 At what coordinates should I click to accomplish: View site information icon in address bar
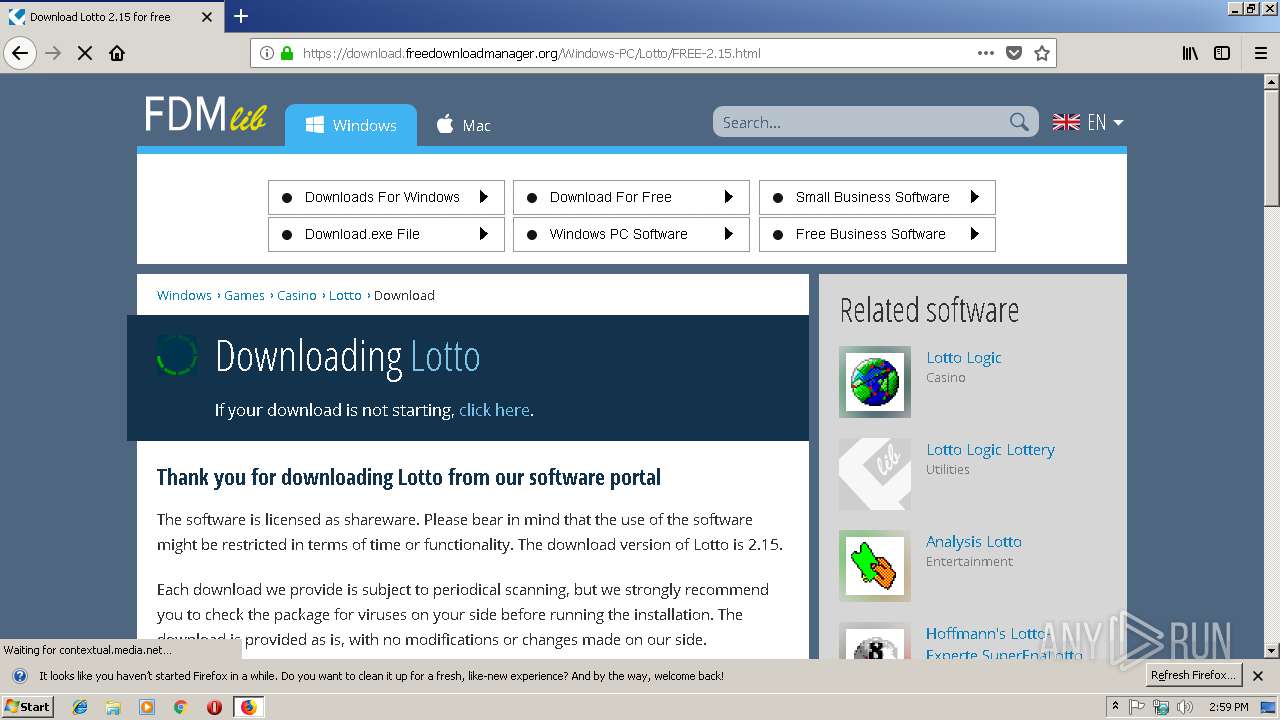tap(267, 53)
